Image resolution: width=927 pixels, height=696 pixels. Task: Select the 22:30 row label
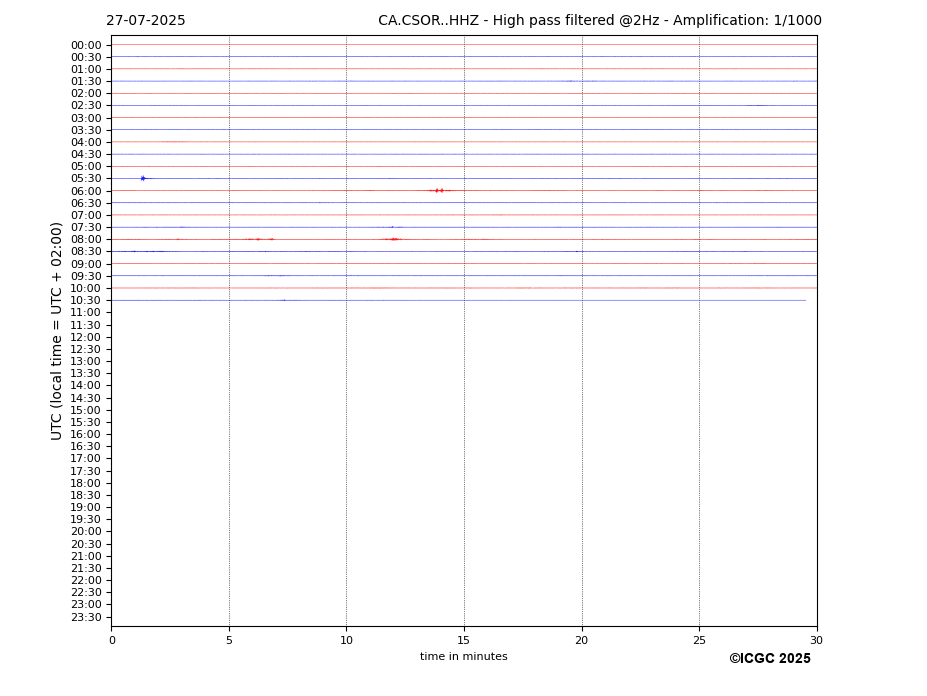(86, 593)
